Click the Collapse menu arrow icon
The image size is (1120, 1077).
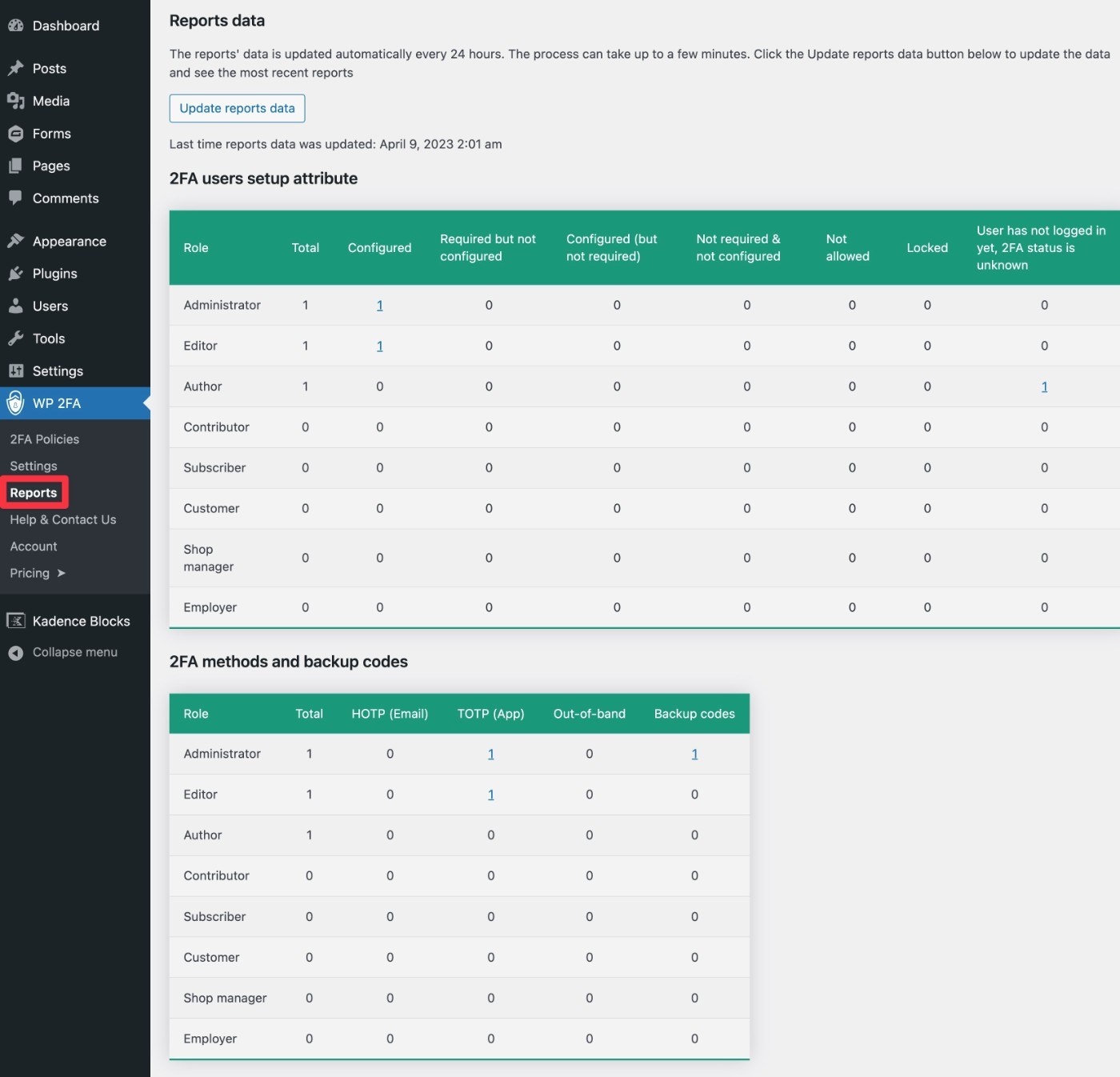tap(15, 653)
